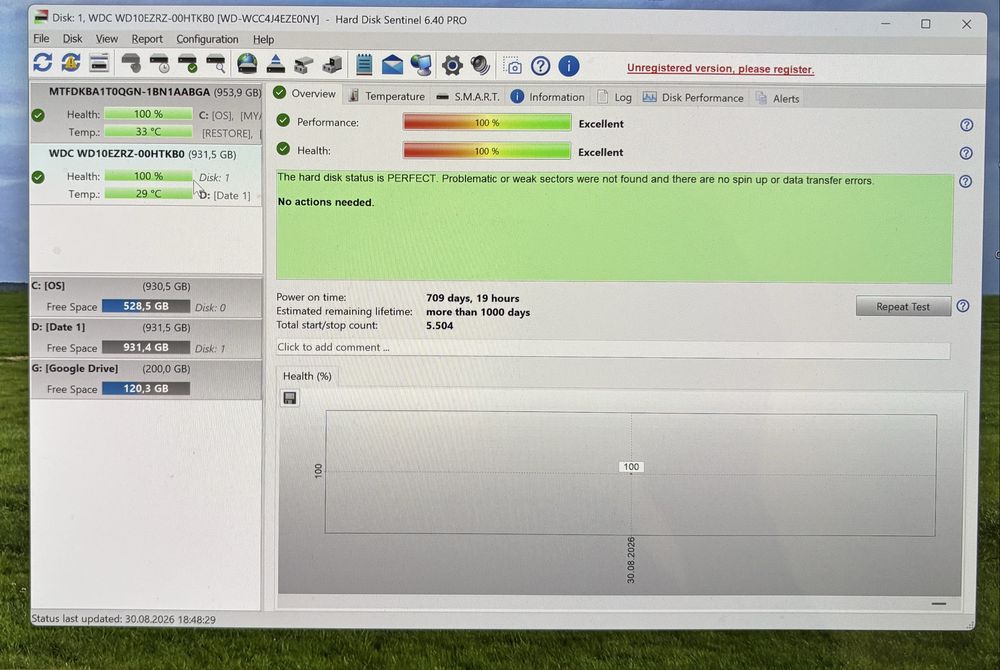Click the 'Status last updated' status bar text

(124, 619)
